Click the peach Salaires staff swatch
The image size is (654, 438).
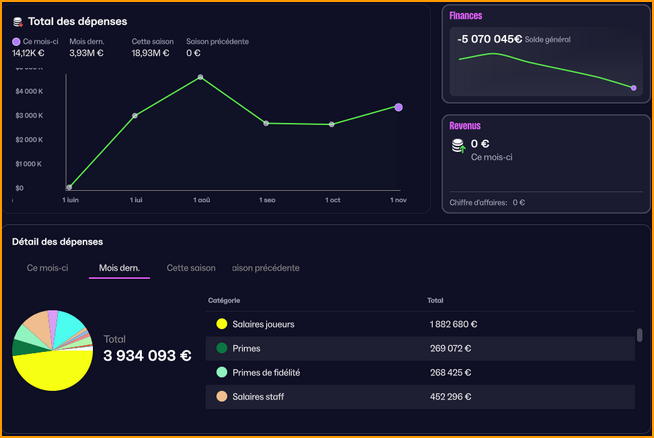coord(221,396)
